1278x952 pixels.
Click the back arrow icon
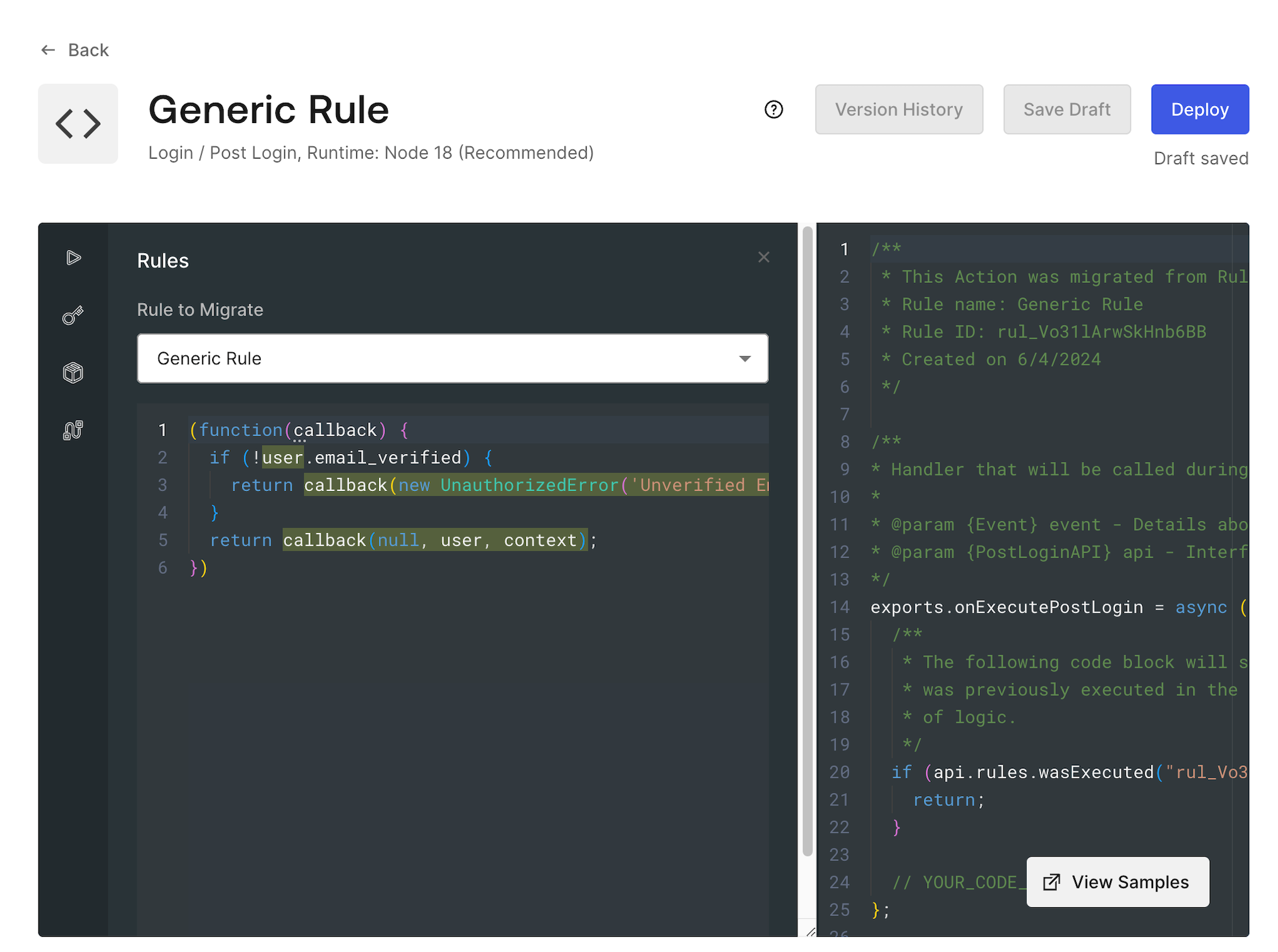coord(48,50)
